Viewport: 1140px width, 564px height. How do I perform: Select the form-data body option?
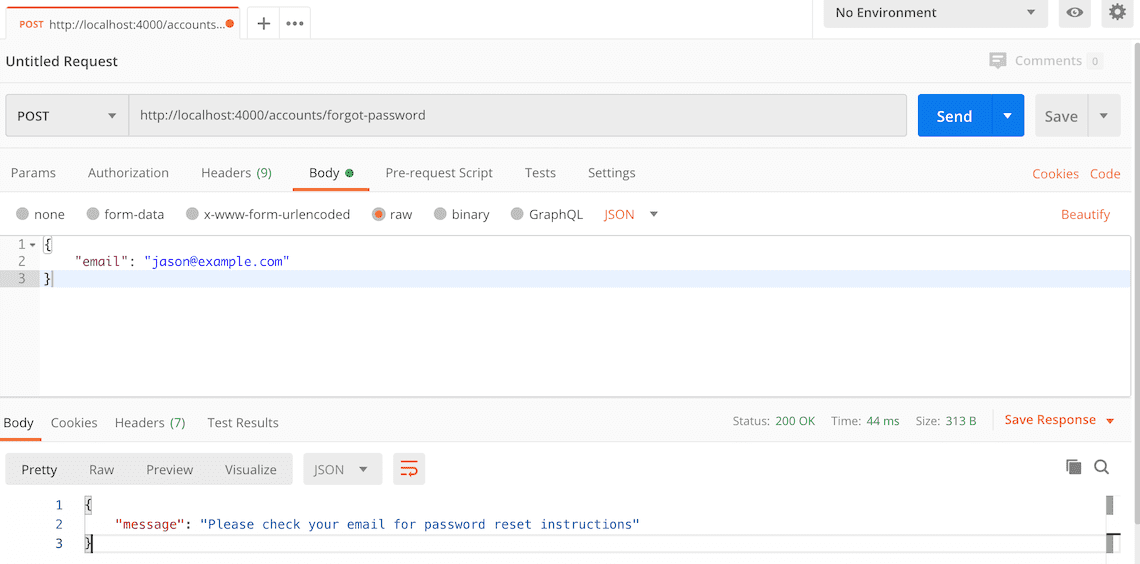125,214
